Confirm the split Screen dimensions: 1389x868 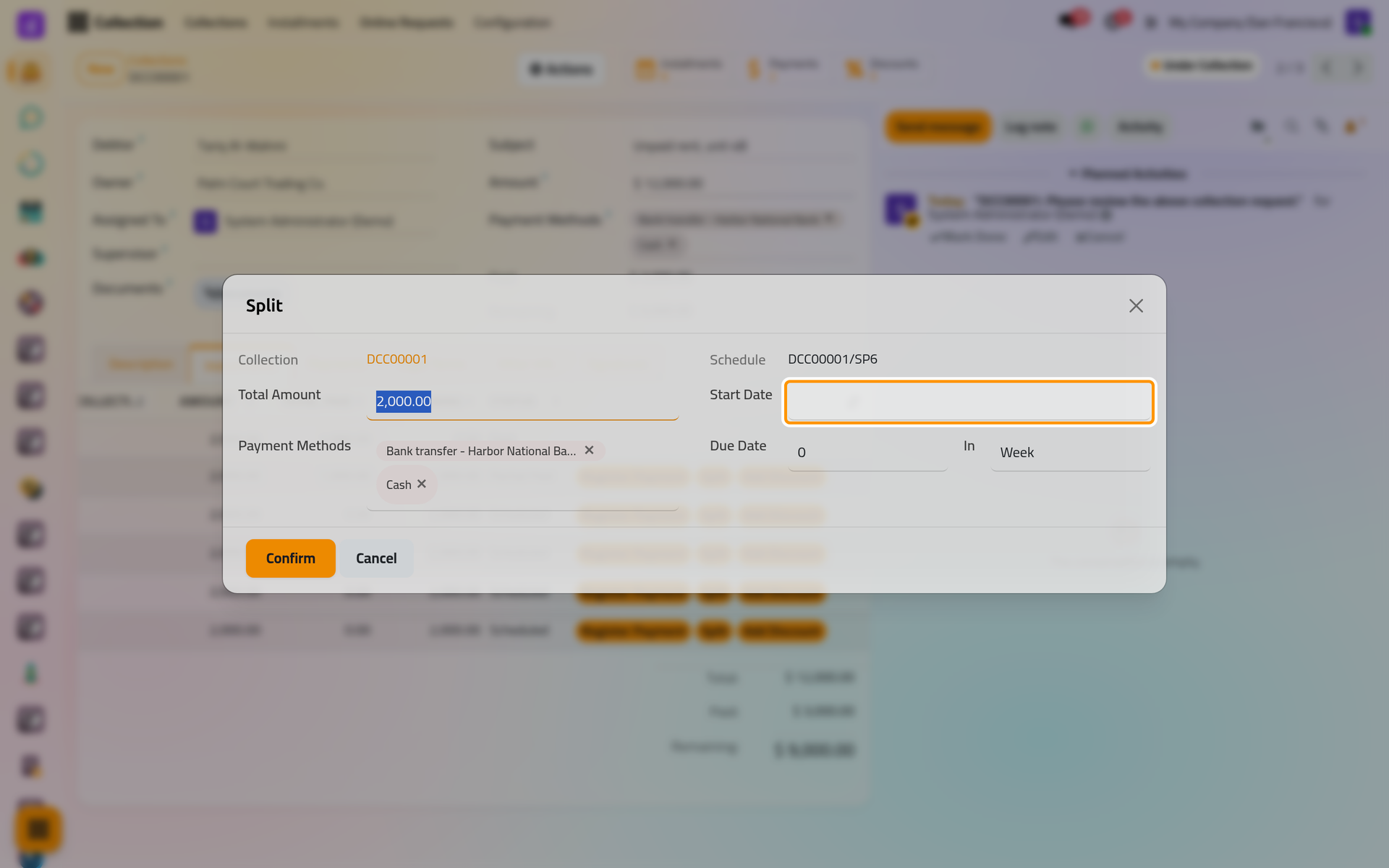(291, 558)
